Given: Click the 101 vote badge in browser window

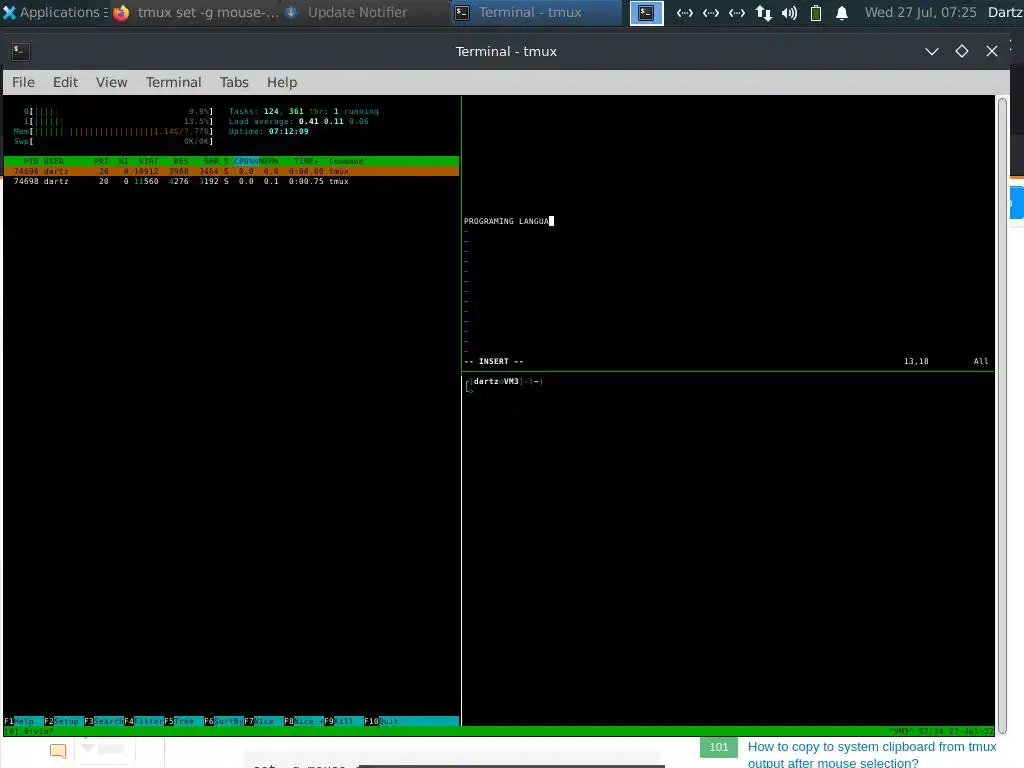Looking at the screenshot, I should [718, 747].
